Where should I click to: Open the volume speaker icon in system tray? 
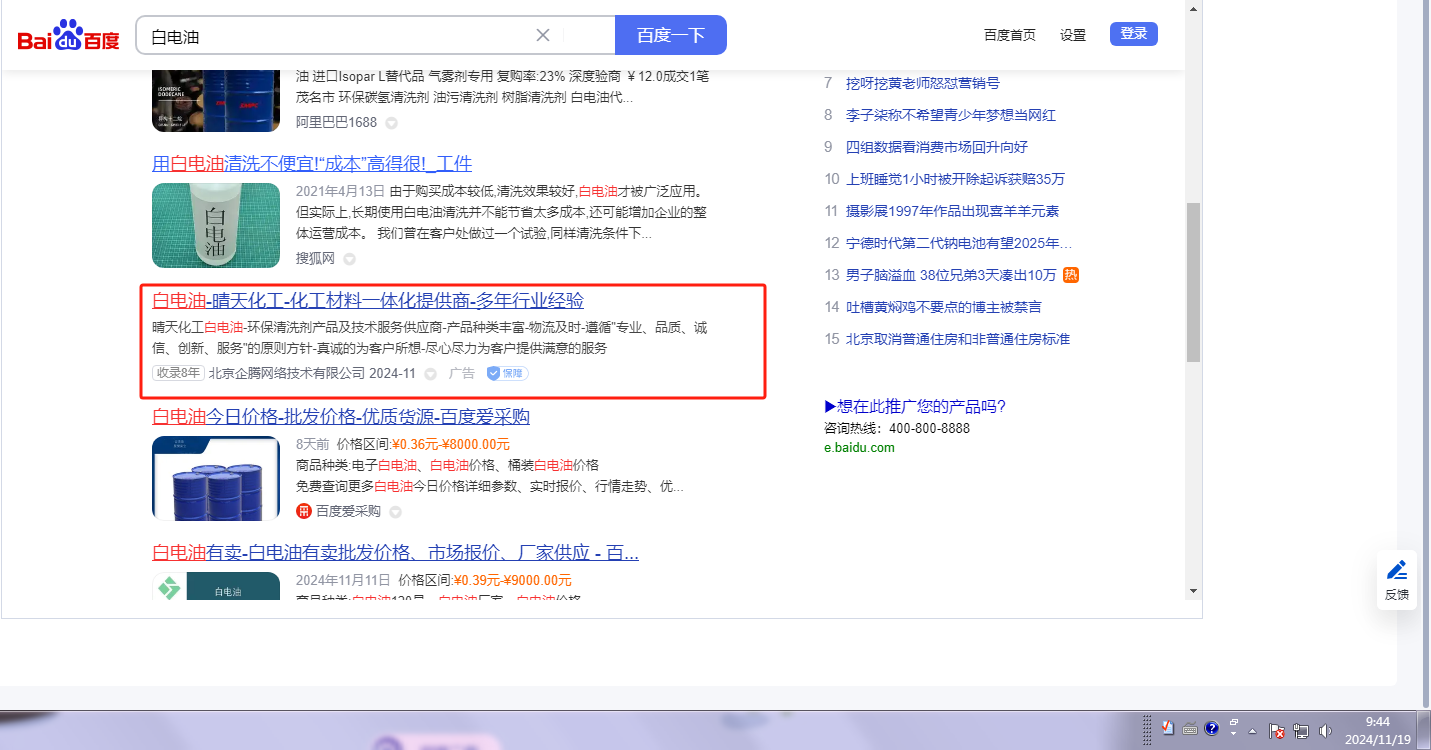pos(1326,730)
